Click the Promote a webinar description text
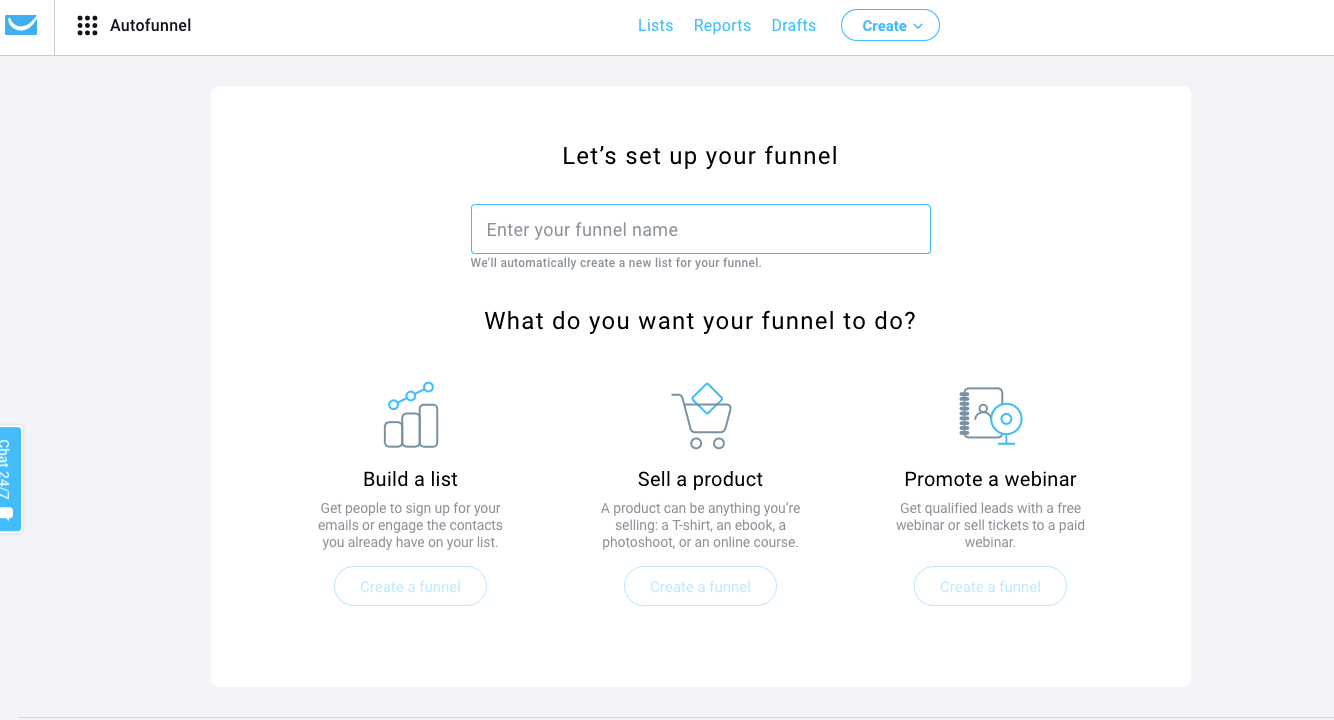This screenshot has width=1334, height=720. (990, 525)
